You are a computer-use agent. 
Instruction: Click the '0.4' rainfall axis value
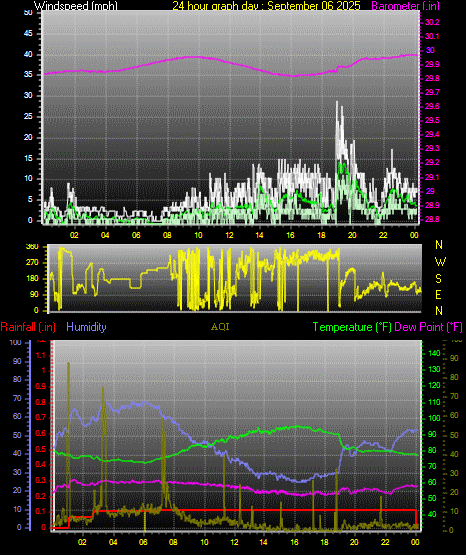(41, 464)
